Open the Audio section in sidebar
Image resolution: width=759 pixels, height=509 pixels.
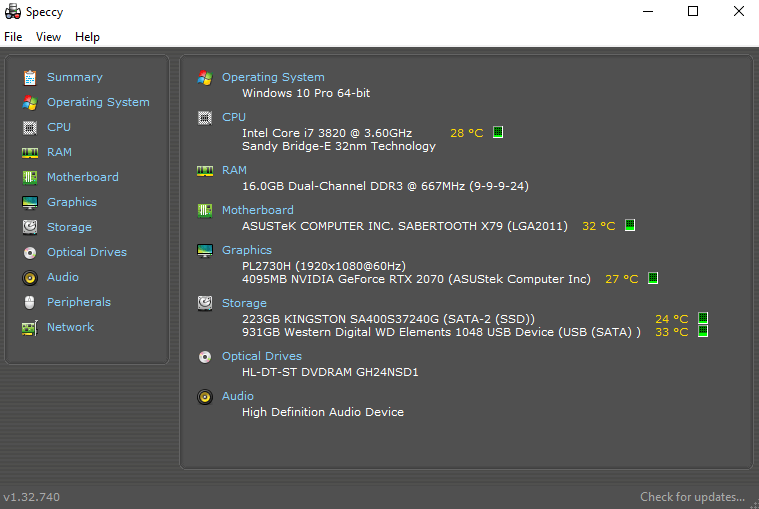point(62,277)
